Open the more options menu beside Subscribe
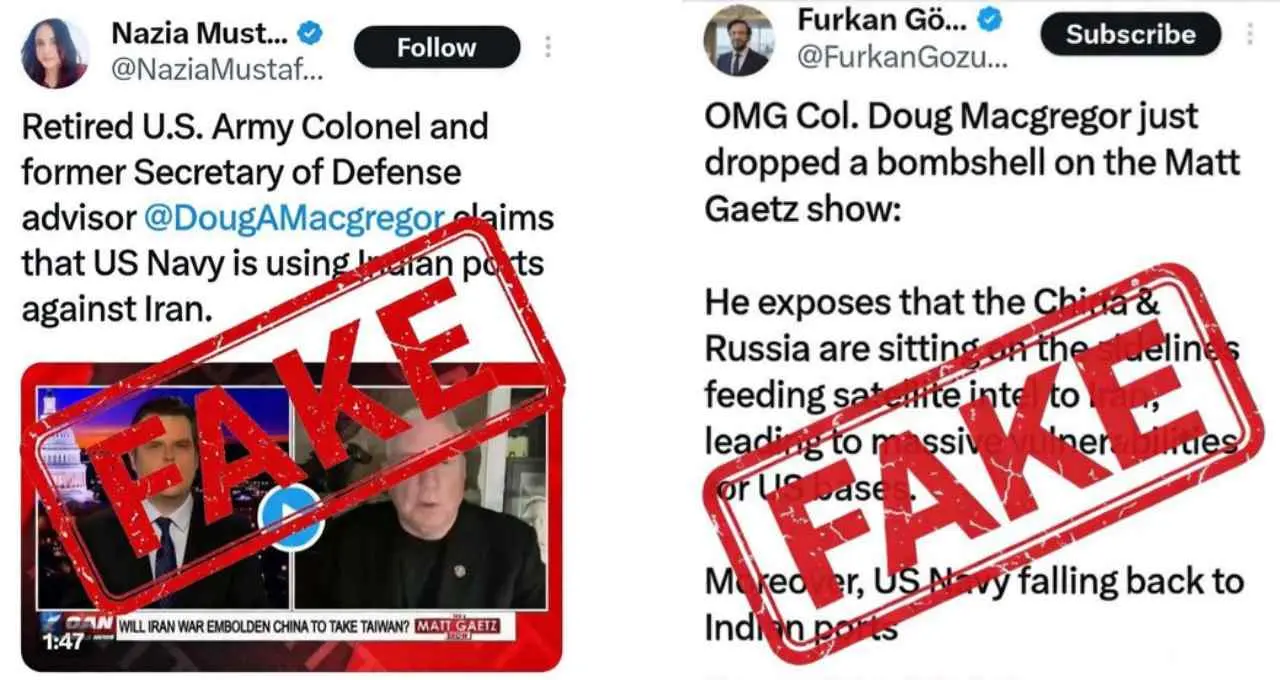The image size is (1280, 680). click(1249, 34)
